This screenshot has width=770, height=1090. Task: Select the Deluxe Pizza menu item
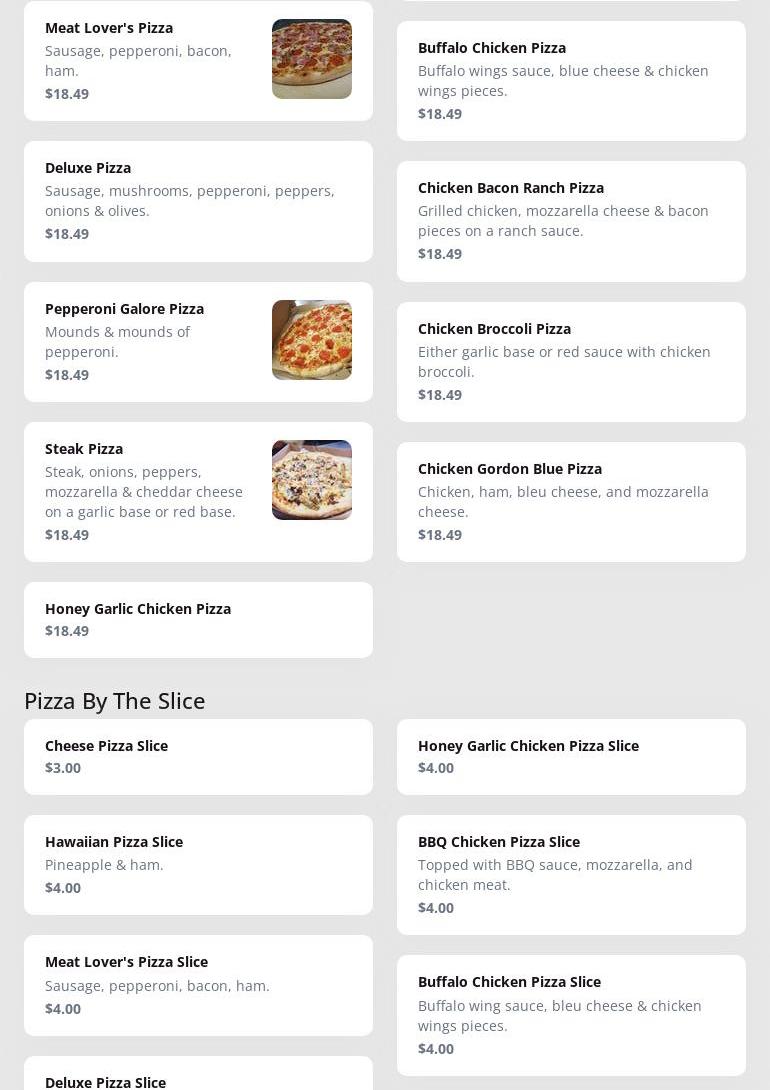pyautogui.click(x=198, y=201)
